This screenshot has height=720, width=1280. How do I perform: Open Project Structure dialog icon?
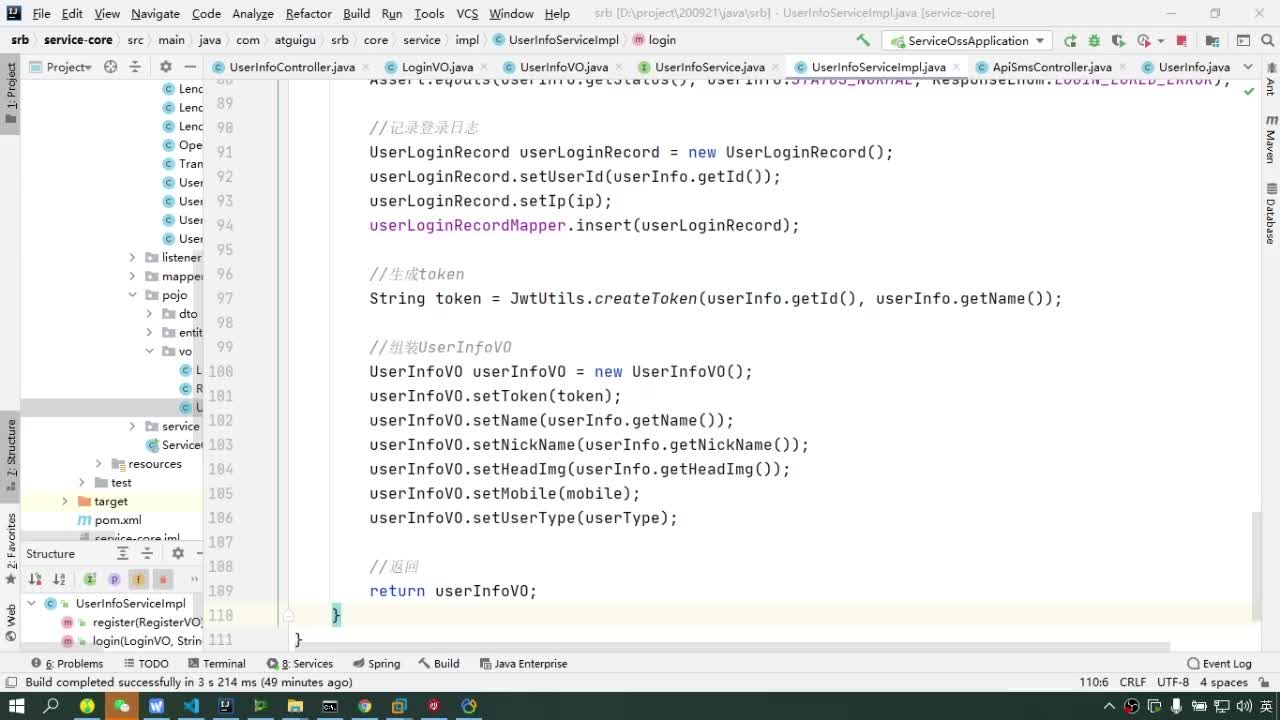[x=1212, y=41]
